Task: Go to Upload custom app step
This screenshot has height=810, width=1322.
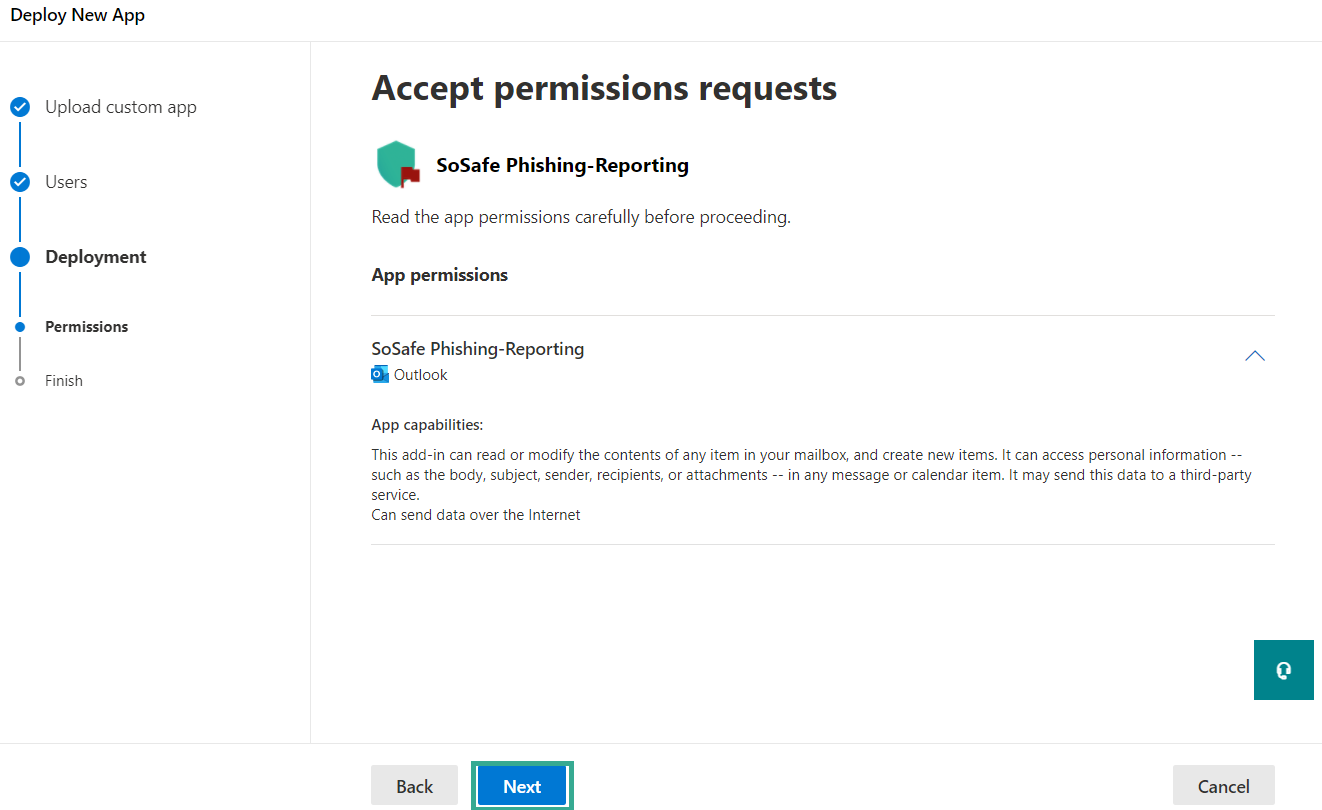Action: click(121, 107)
